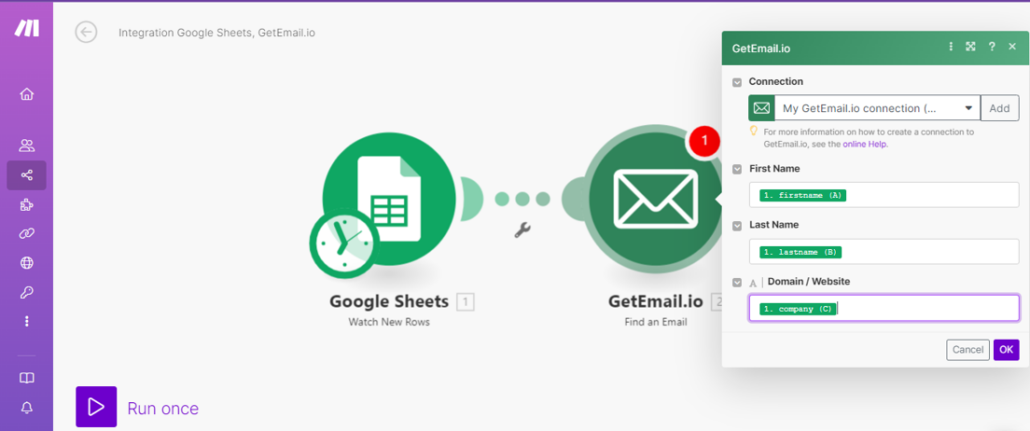Viewport: 1030px width, 431px height.
Task: Toggle the First Name field checkbox
Action: tap(738, 169)
